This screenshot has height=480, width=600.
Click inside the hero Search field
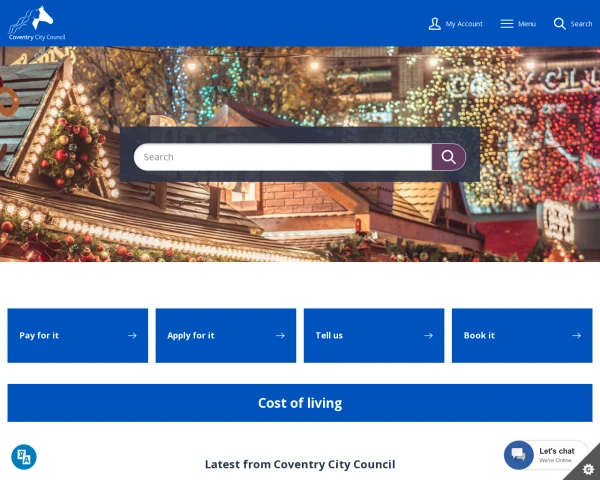click(x=283, y=157)
